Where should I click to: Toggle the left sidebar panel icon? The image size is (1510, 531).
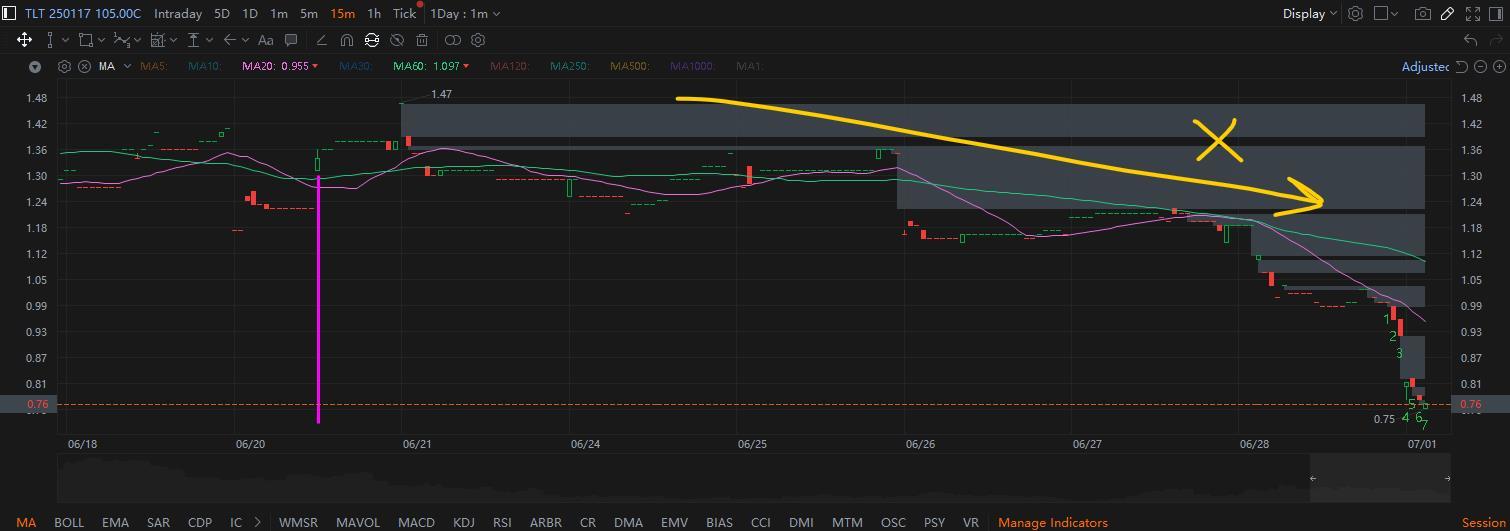point(9,14)
